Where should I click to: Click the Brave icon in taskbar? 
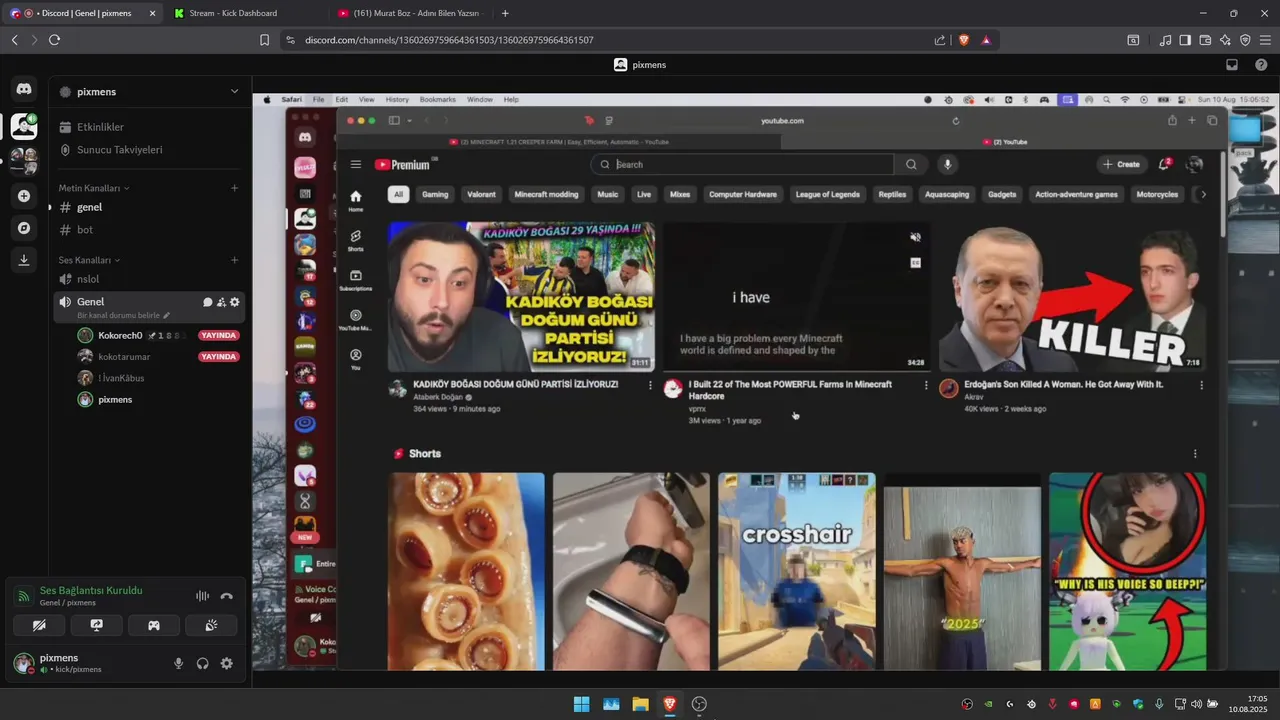click(x=670, y=704)
